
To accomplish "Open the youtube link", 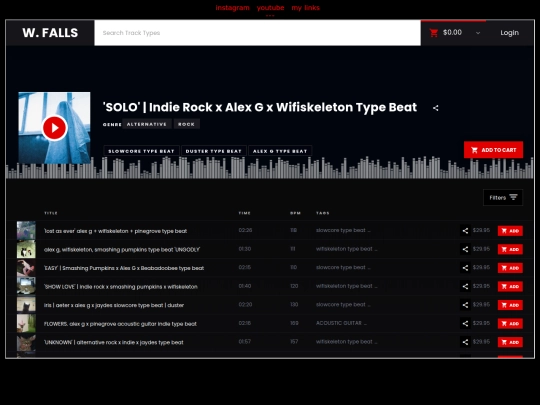I will click(270, 8).
